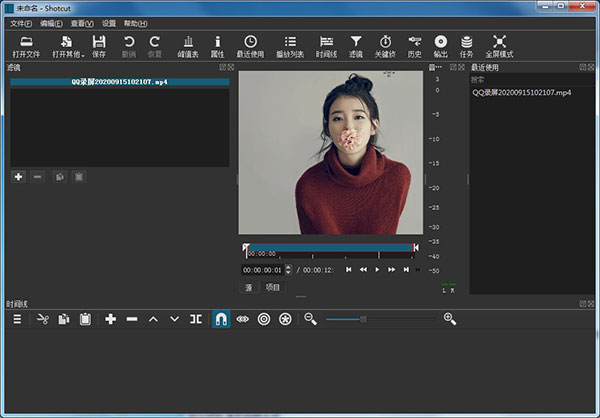Click the scissors cut icon in timeline toolbar
The image size is (600, 418).
pos(43,319)
